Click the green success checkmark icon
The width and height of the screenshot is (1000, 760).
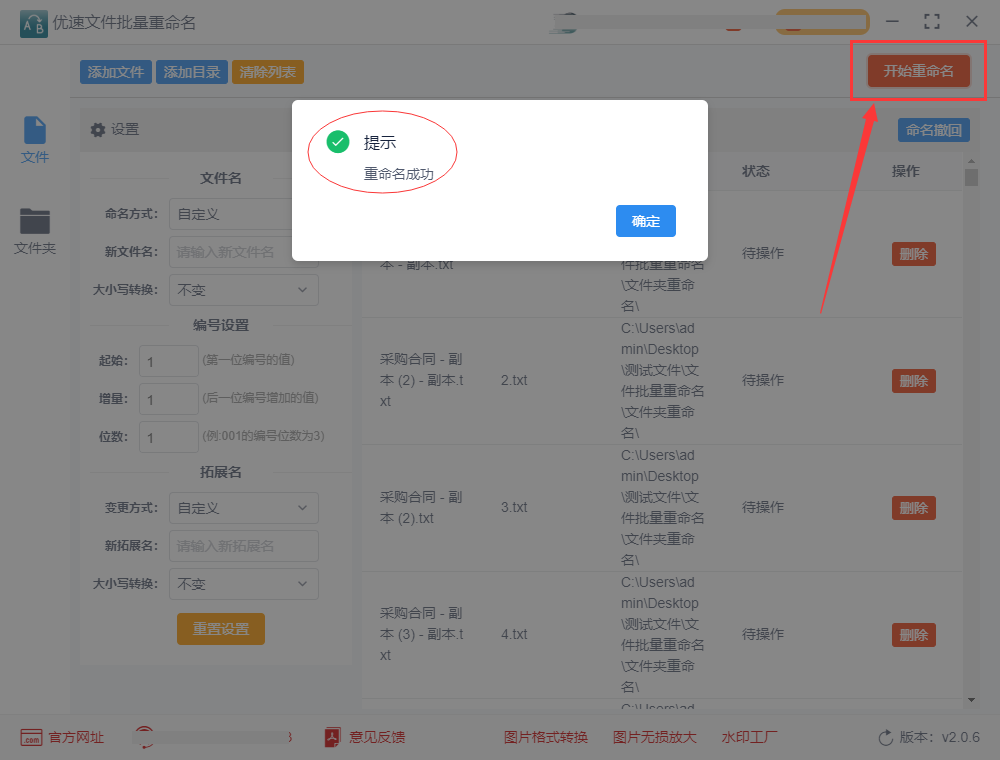(x=338, y=142)
